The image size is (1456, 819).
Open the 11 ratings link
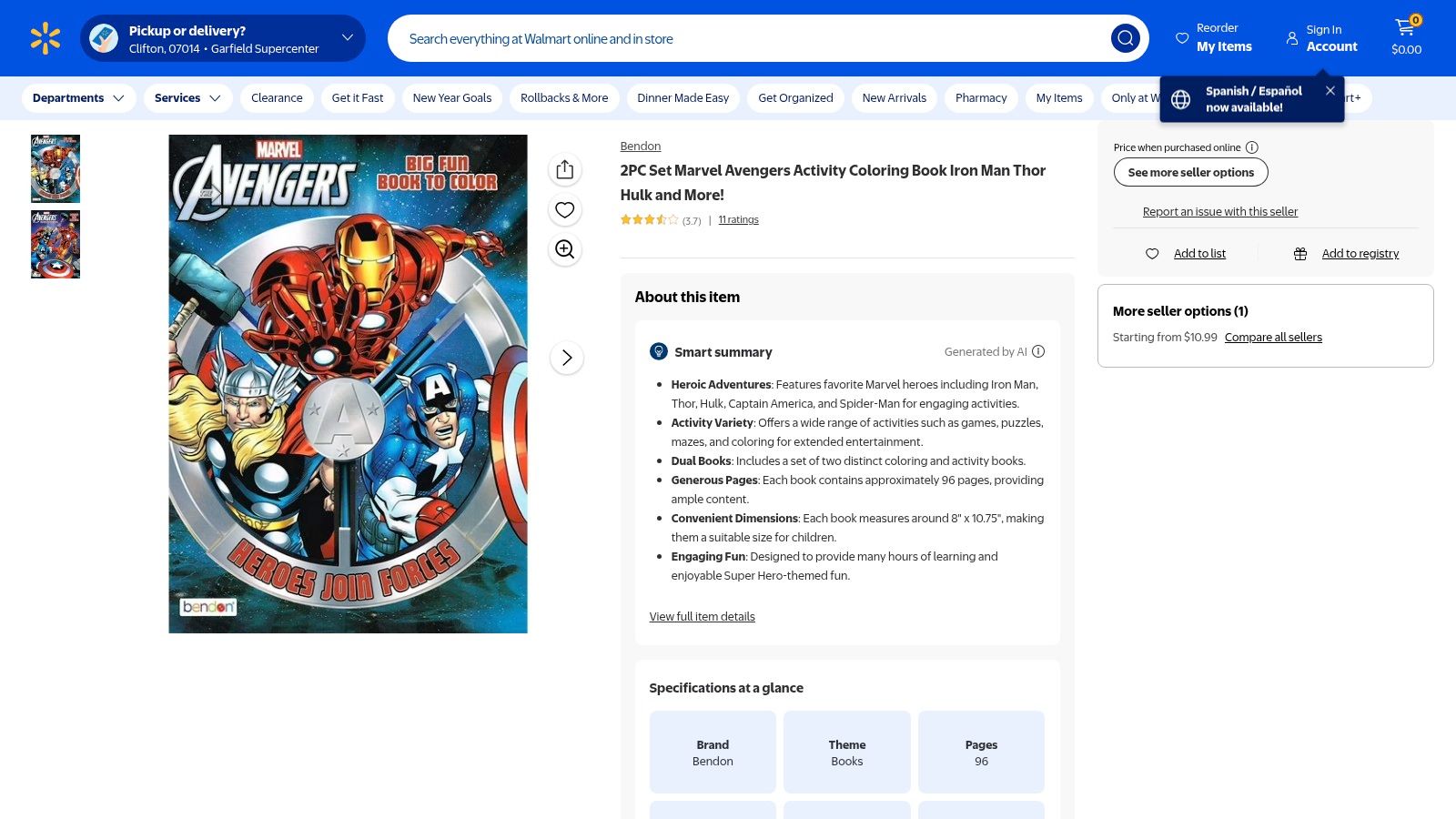[x=738, y=219]
